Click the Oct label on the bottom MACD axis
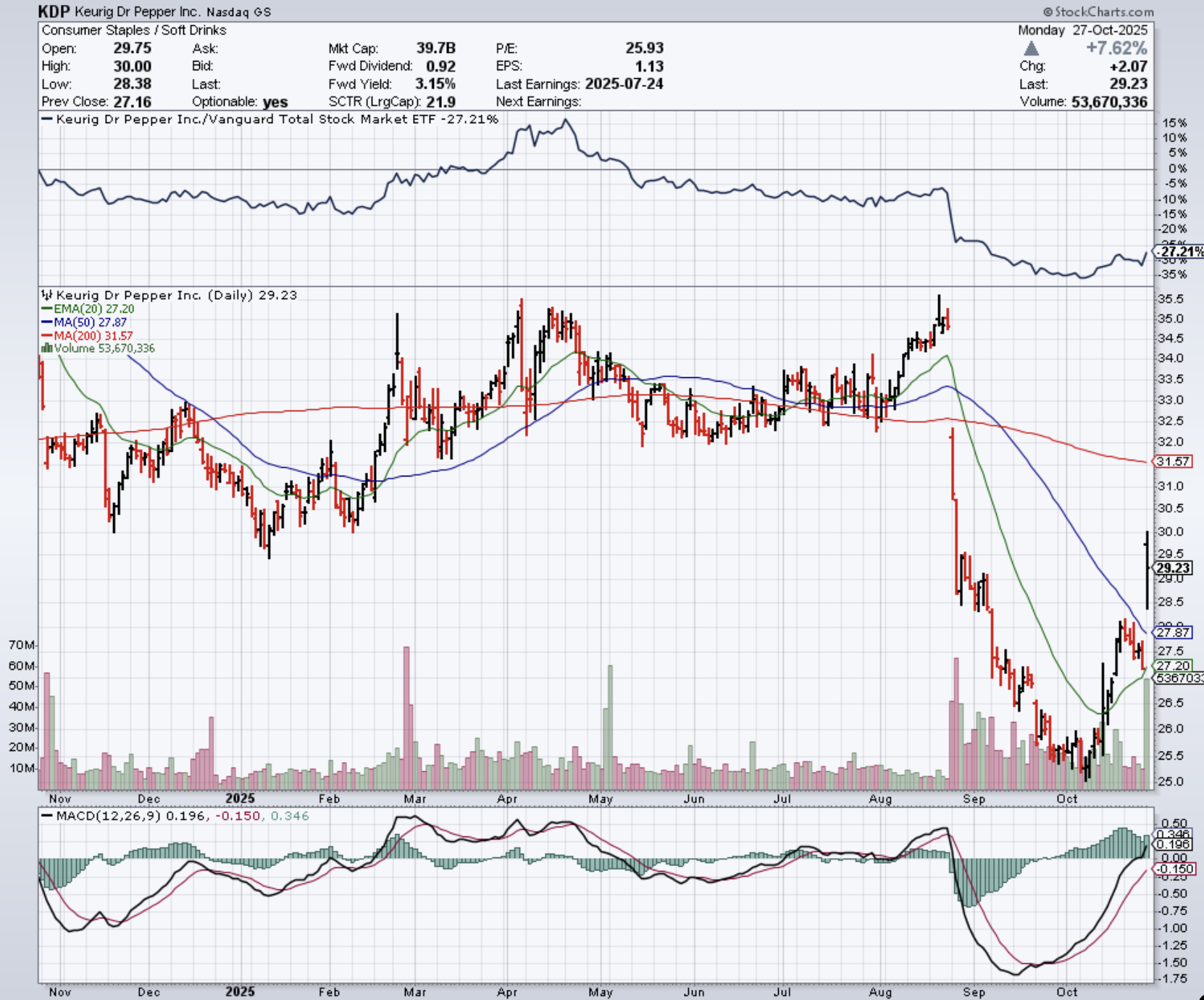Viewport: 1204px width, 1000px height. point(1066,991)
